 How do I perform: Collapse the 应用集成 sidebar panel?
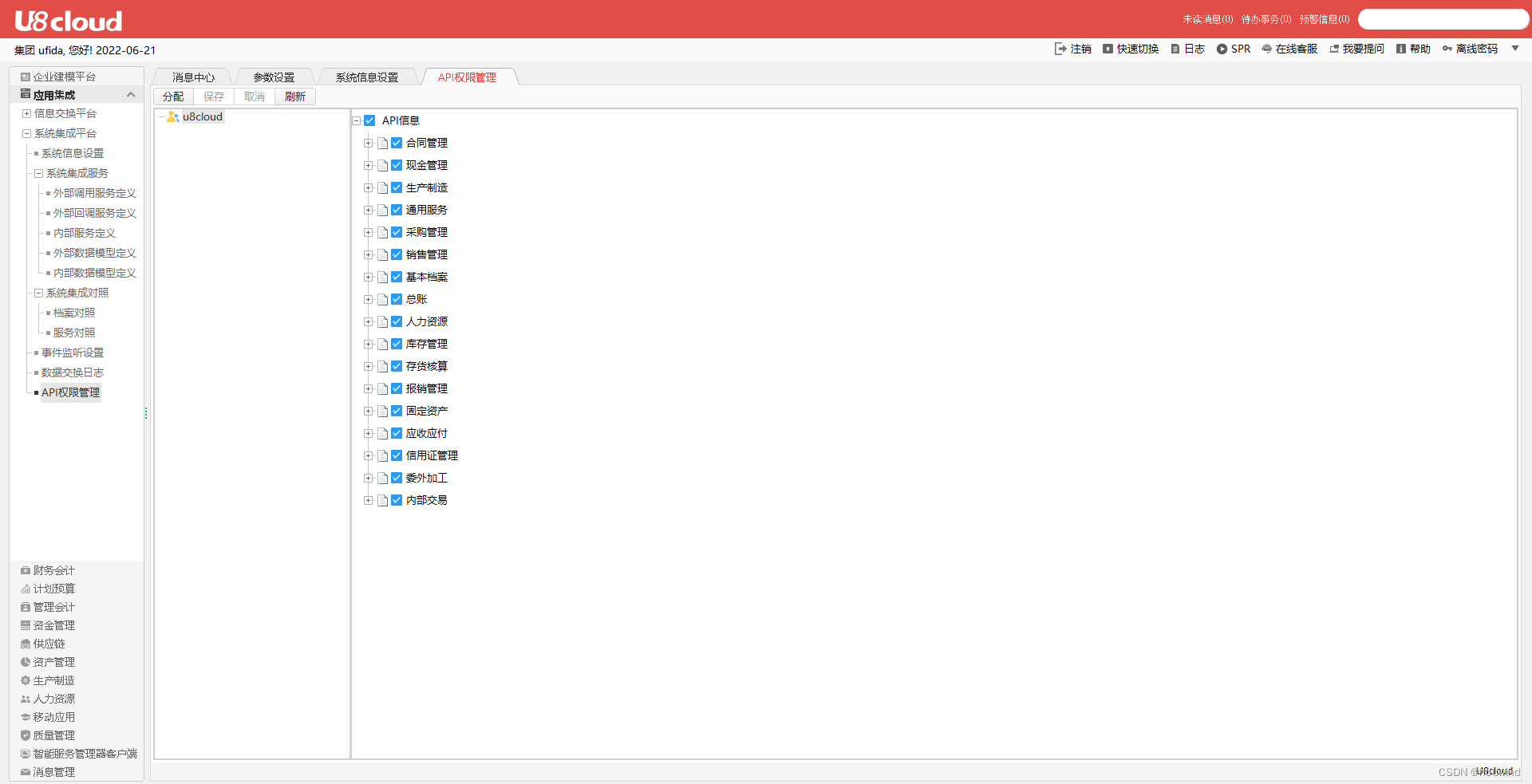click(131, 94)
